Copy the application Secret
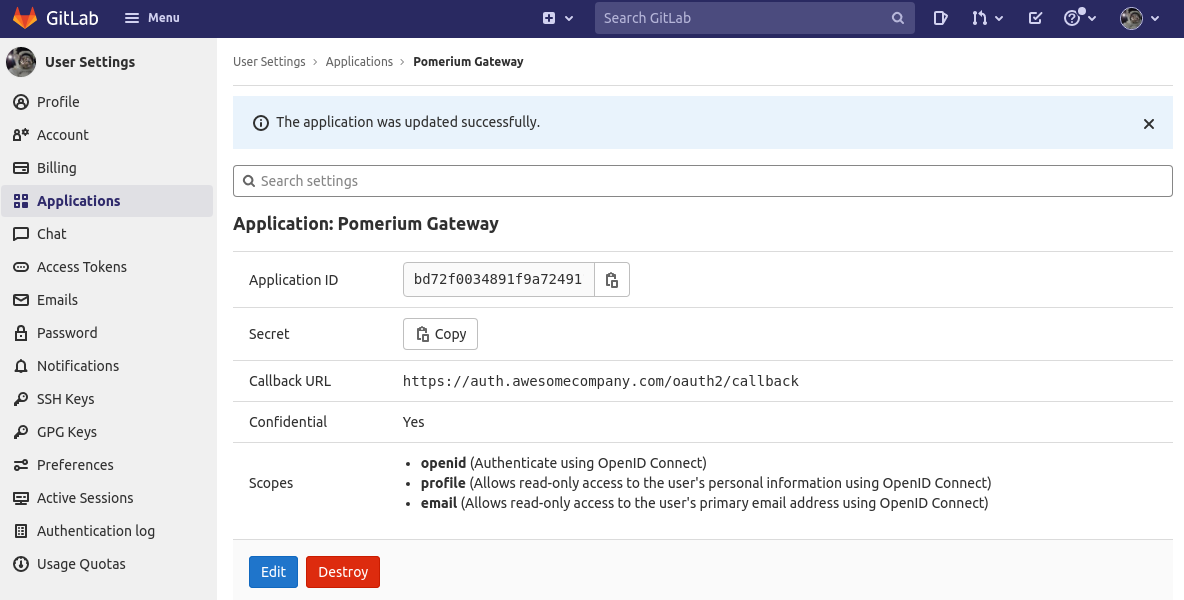The height and width of the screenshot is (600, 1184). click(440, 334)
